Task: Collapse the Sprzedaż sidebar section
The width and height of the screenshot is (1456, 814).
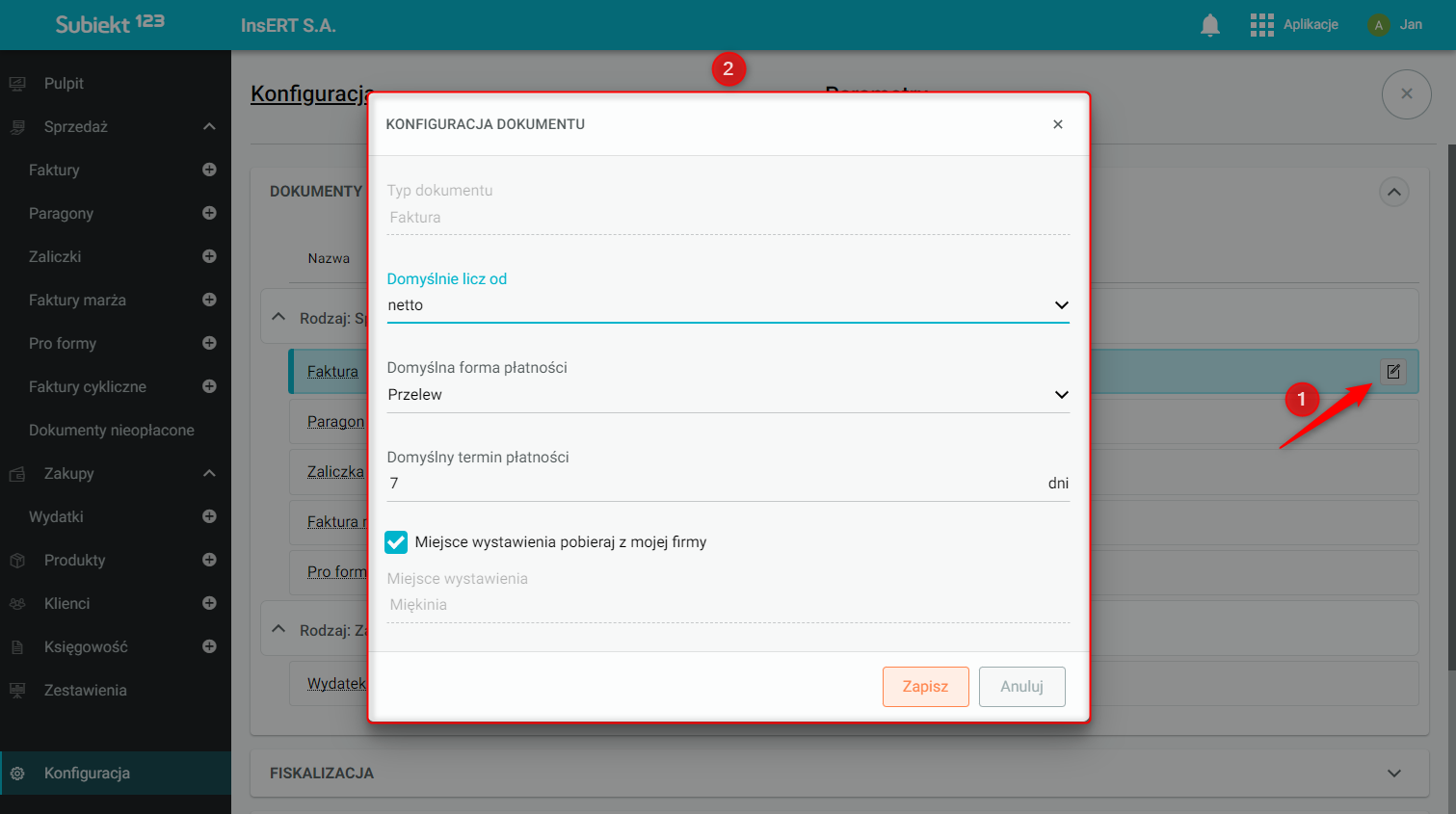Action: point(209,127)
